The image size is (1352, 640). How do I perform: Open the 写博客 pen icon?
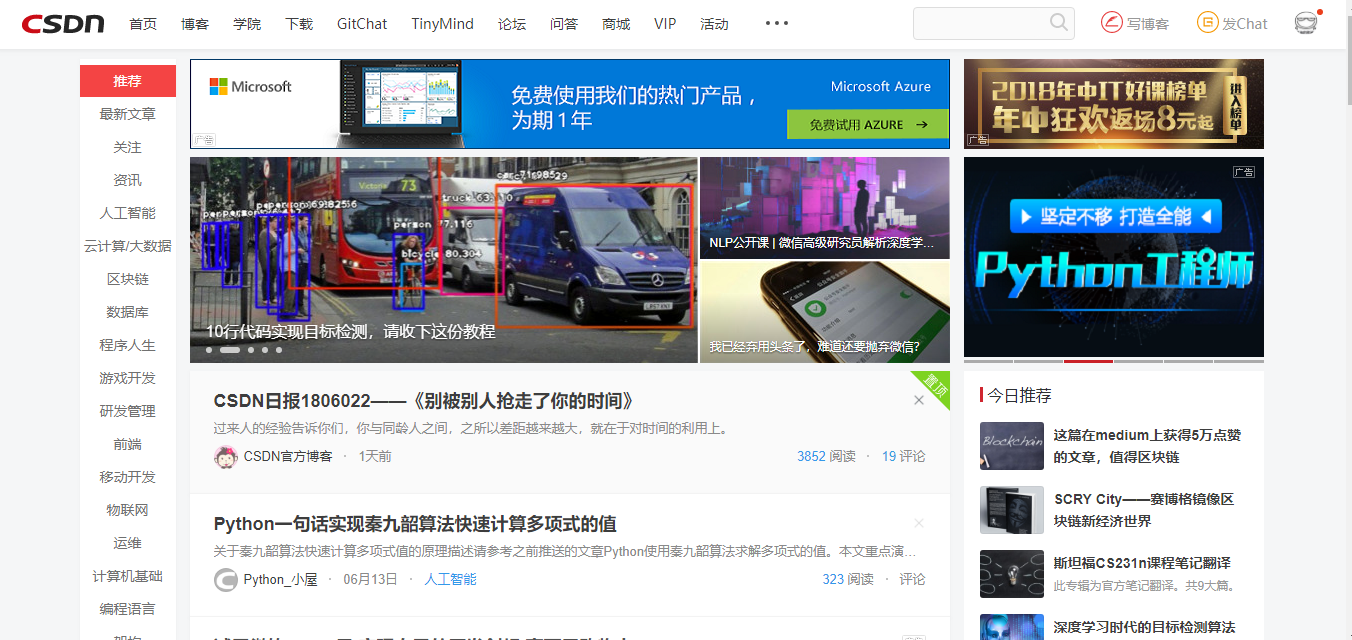click(x=1110, y=22)
